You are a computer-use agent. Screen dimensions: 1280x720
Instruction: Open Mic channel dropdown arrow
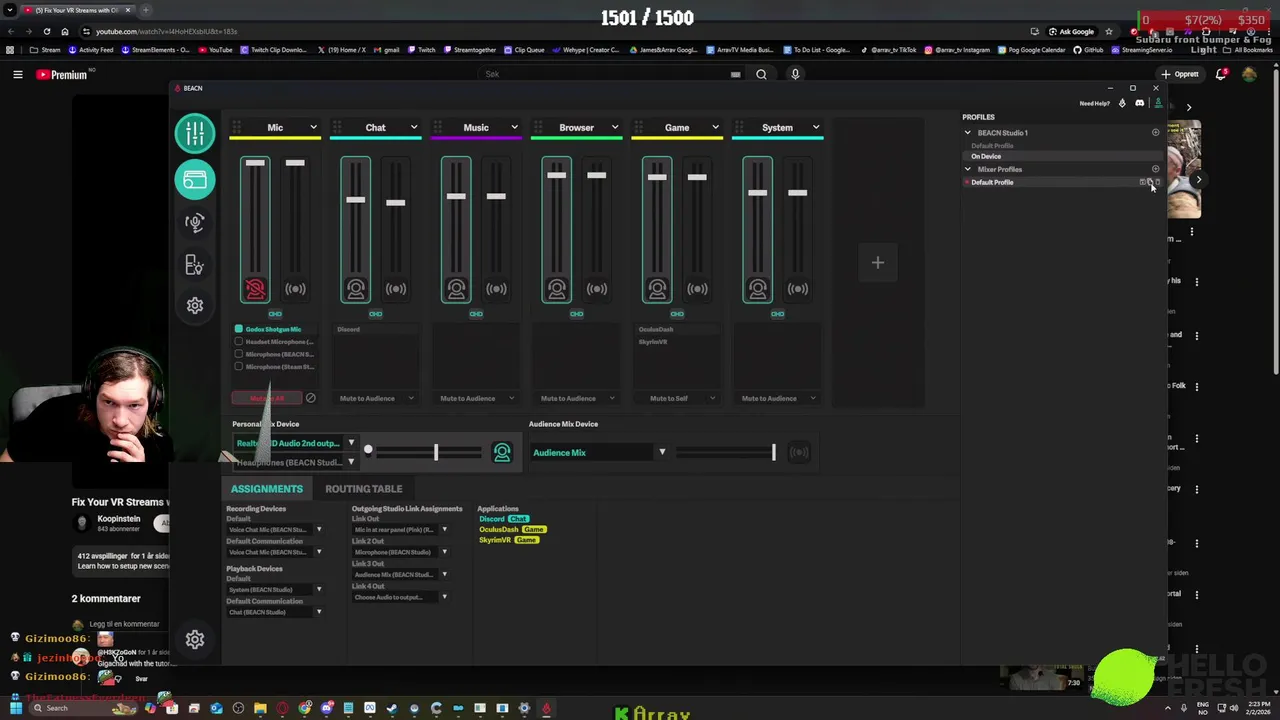click(313, 128)
